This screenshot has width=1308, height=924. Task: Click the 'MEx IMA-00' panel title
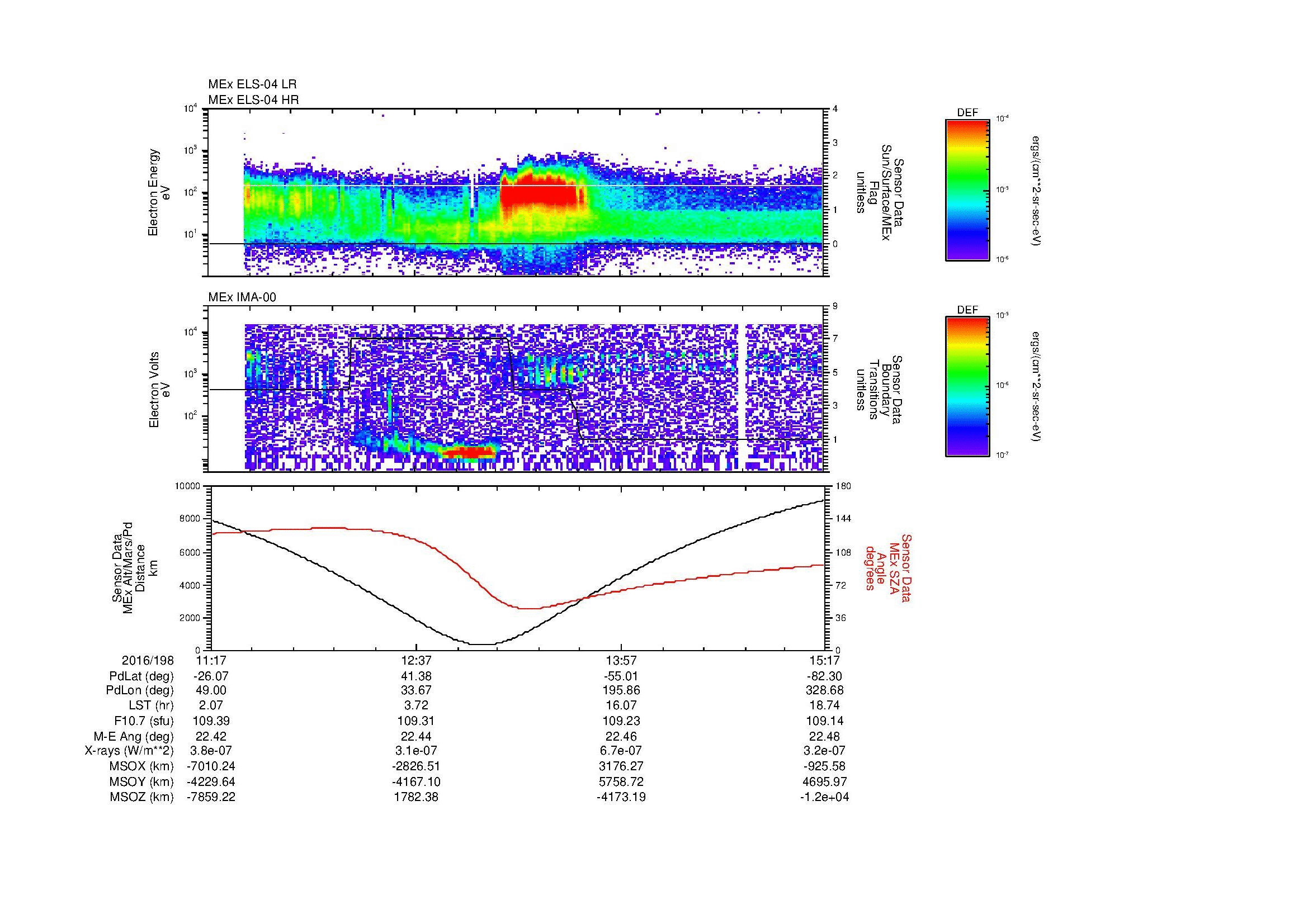[242, 297]
